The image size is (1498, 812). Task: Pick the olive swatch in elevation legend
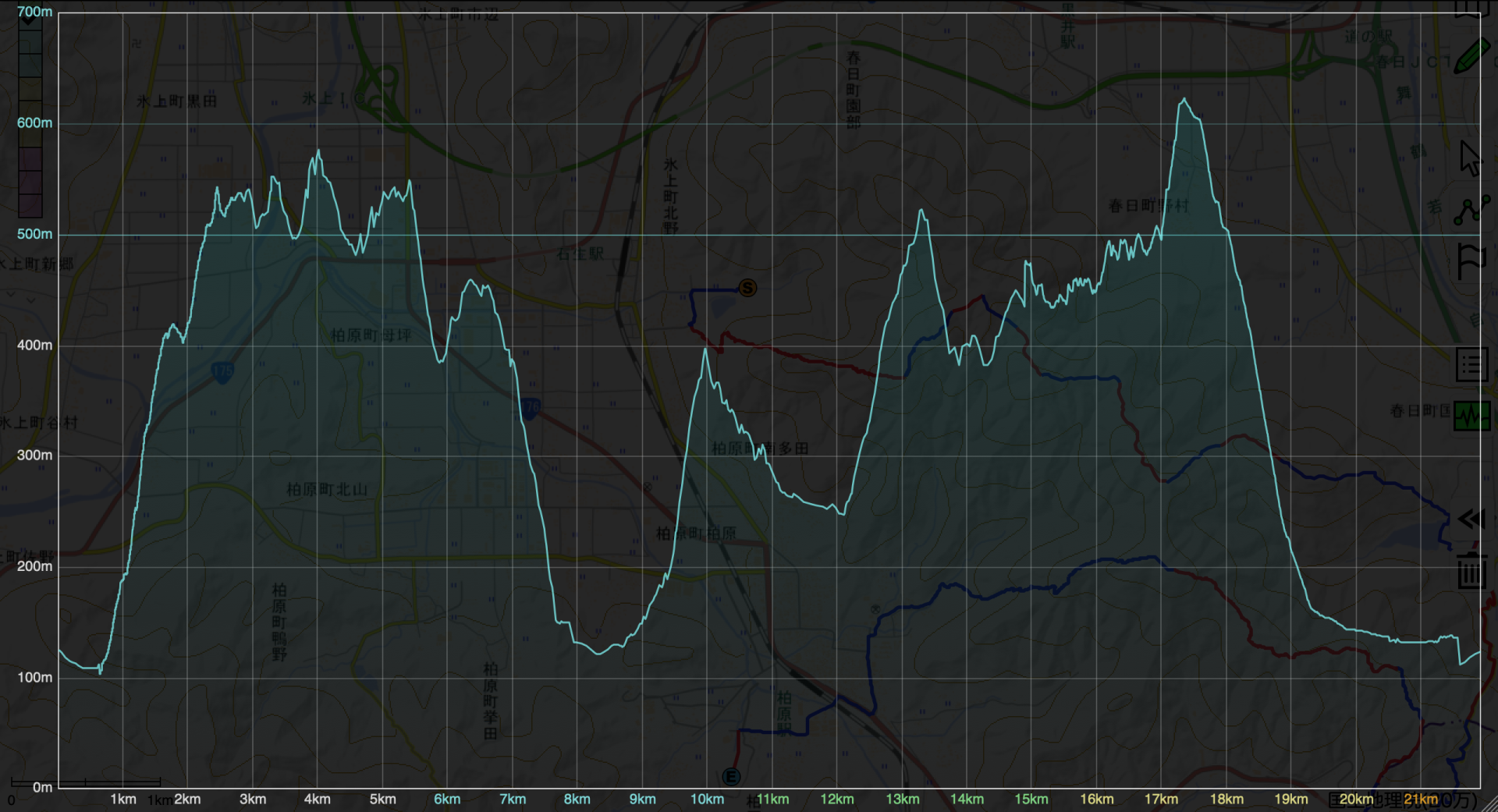(x=30, y=90)
